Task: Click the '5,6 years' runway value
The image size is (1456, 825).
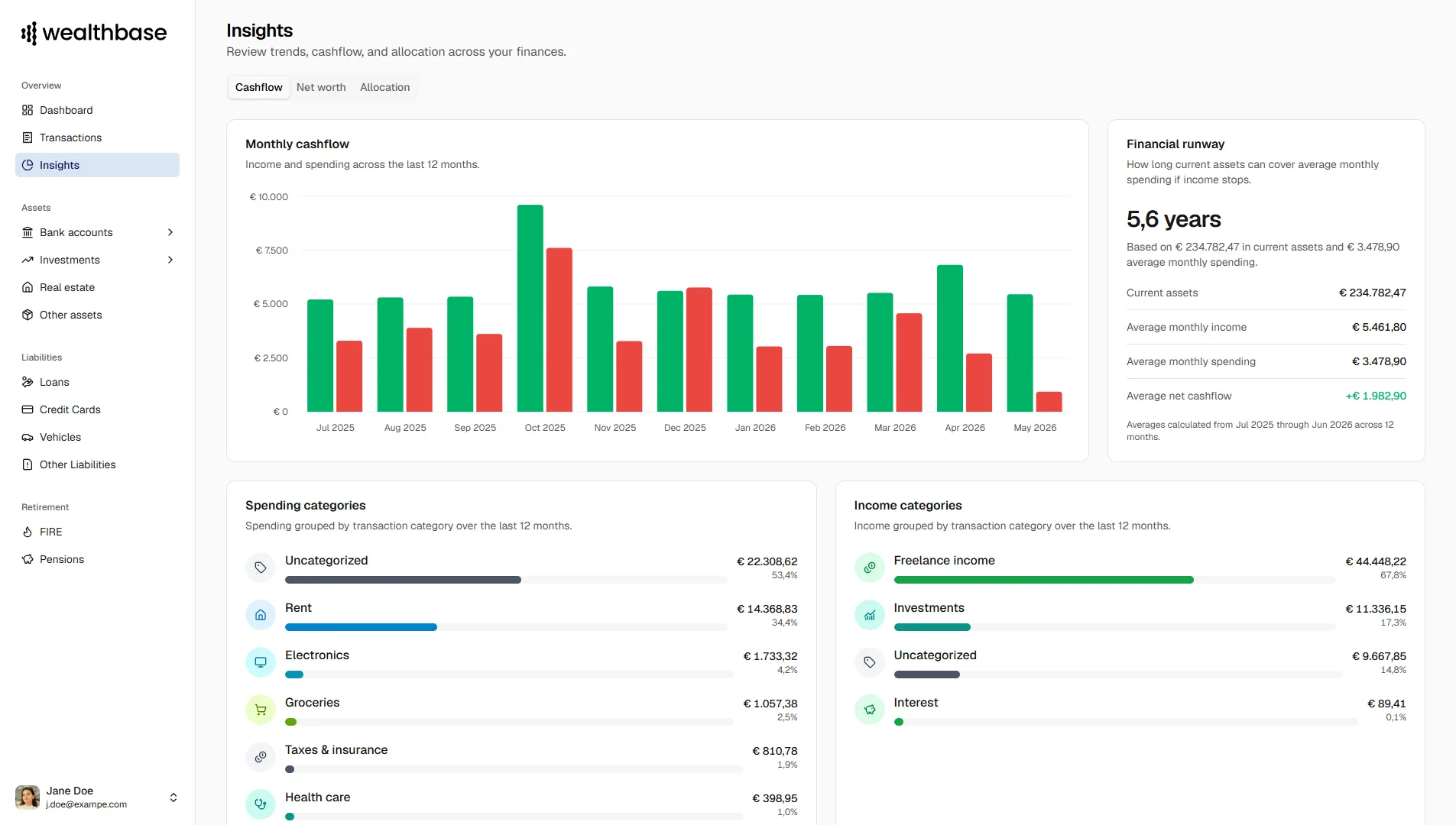Action: pyautogui.click(x=1173, y=219)
